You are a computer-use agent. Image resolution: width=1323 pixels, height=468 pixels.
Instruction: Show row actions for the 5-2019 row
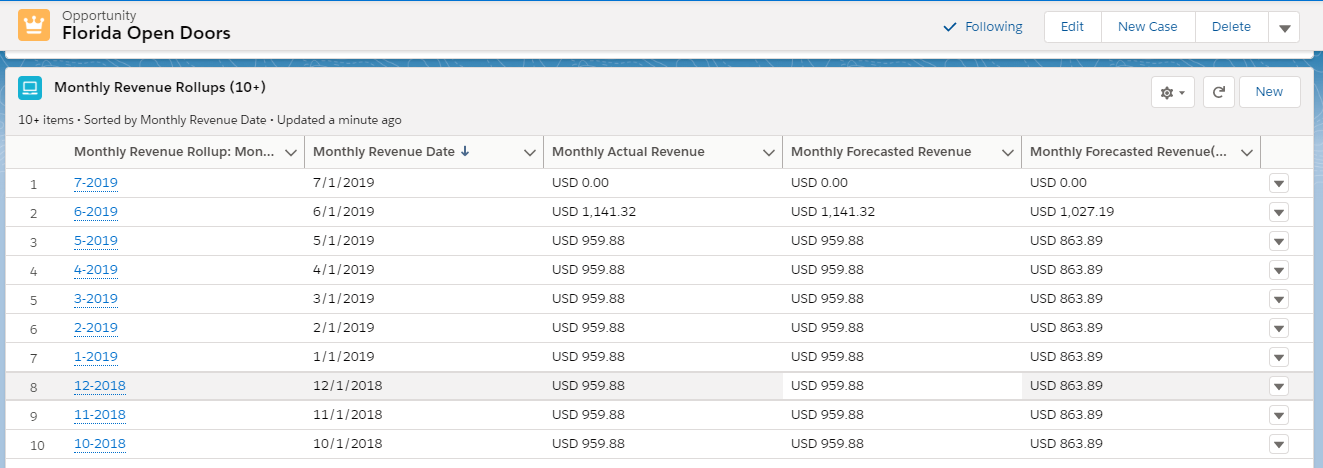[x=1279, y=241]
